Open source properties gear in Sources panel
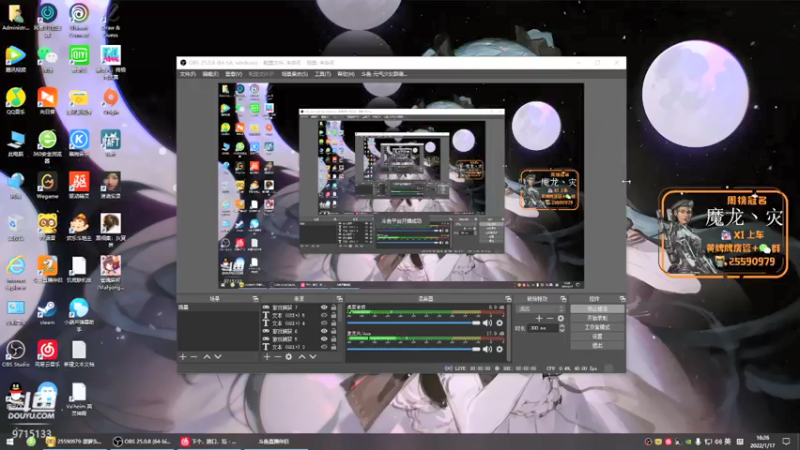The image size is (800, 450). tap(289, 357)
